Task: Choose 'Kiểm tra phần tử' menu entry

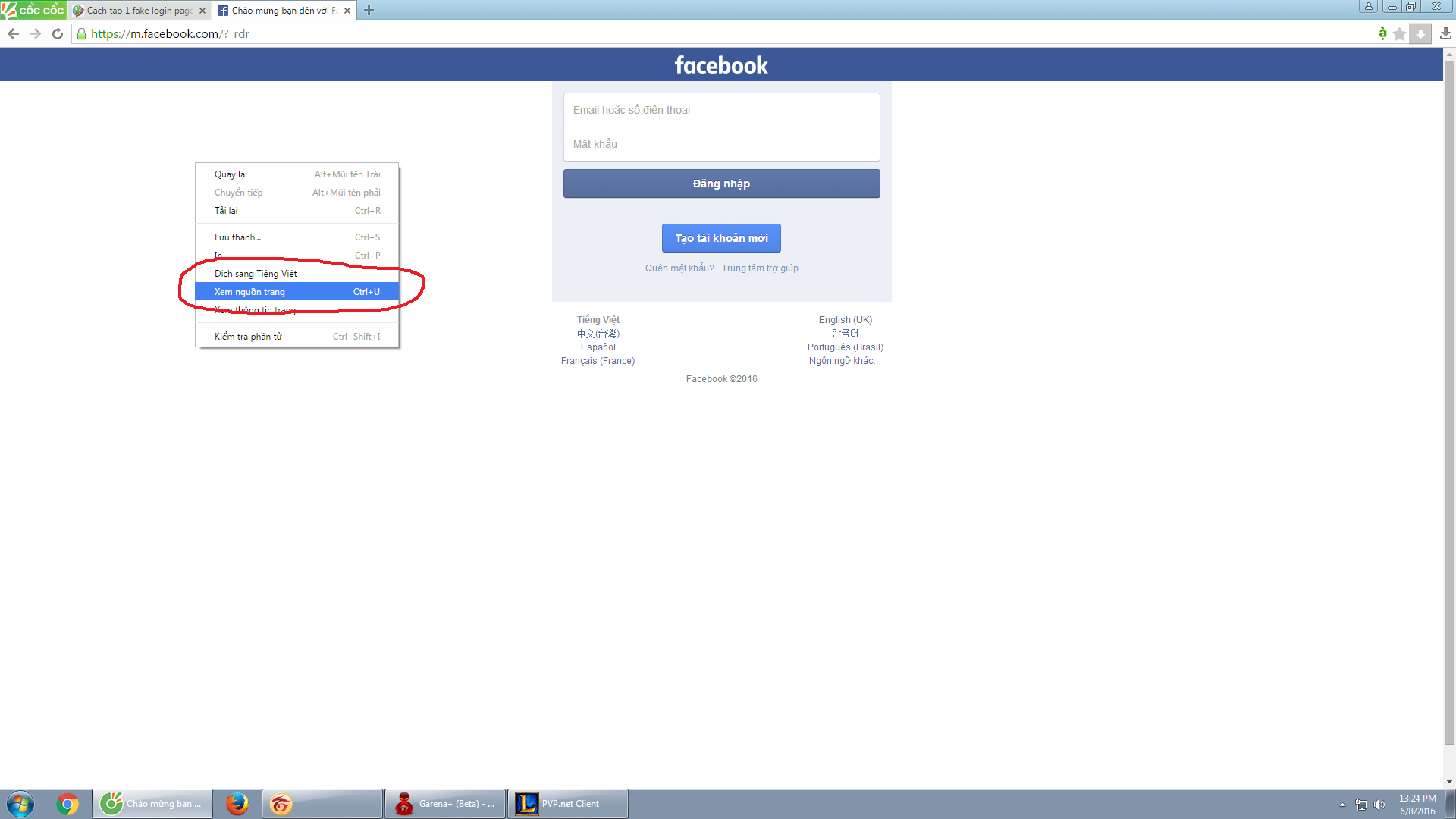Action: [x=297, y=337]
